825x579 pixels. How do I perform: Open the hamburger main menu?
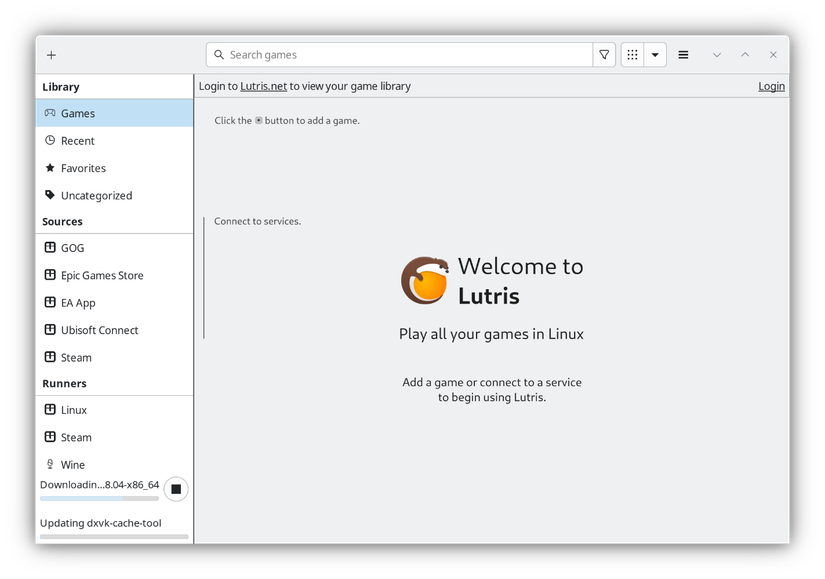[683, 55]
